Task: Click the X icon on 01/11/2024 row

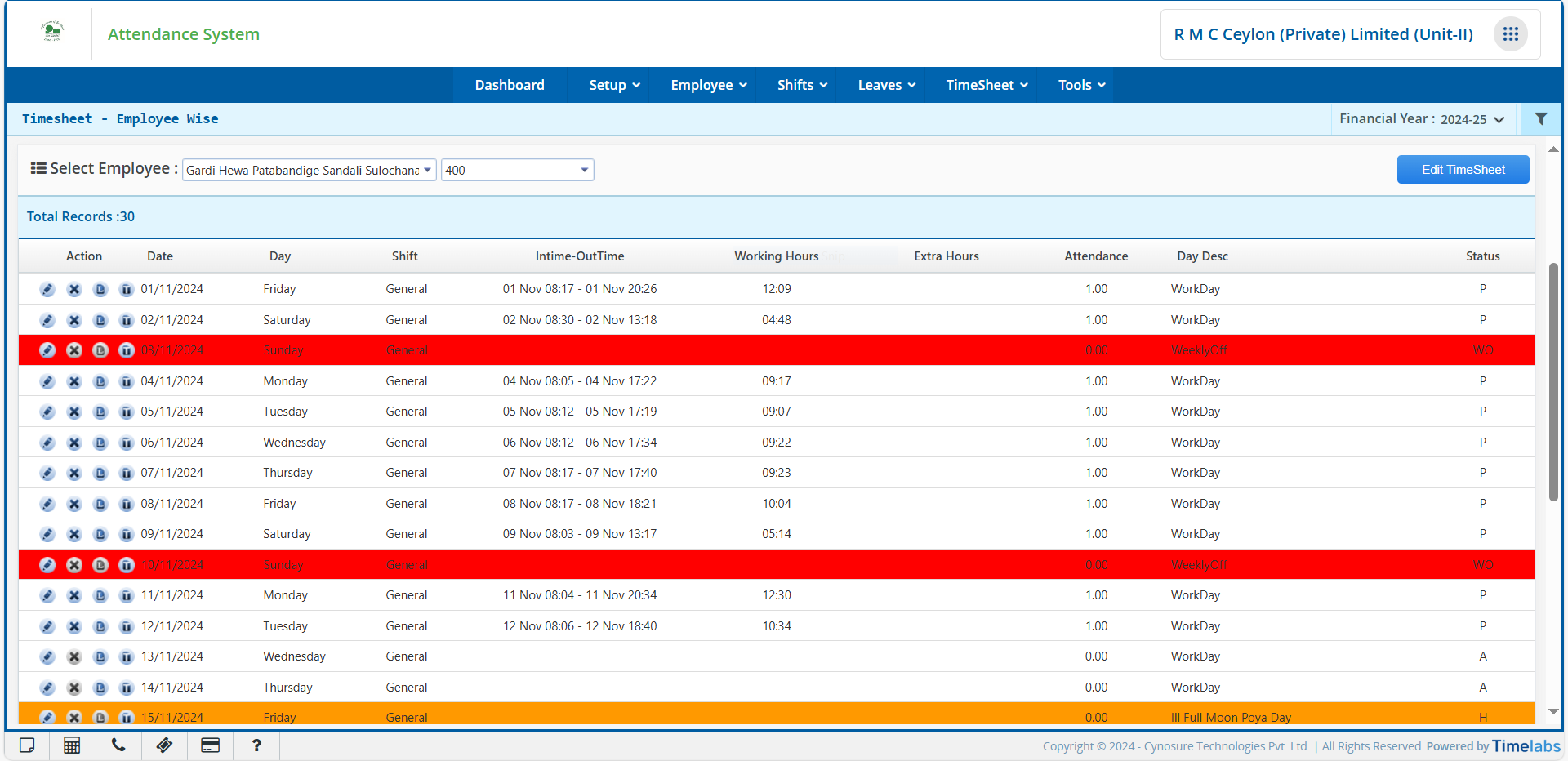Action: 74,290
